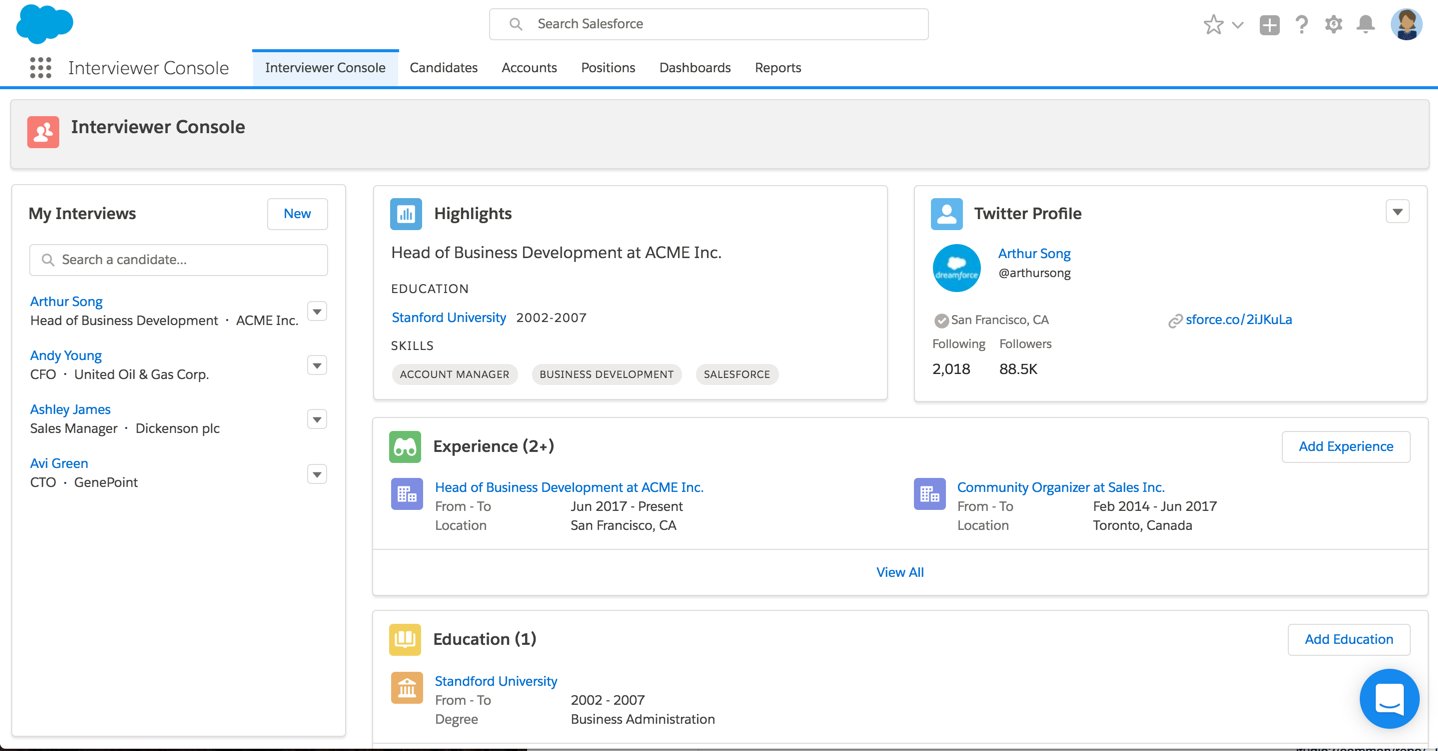Open the Arthur Song candidate link
The image size is (1438, 751).
pos(66,301)
